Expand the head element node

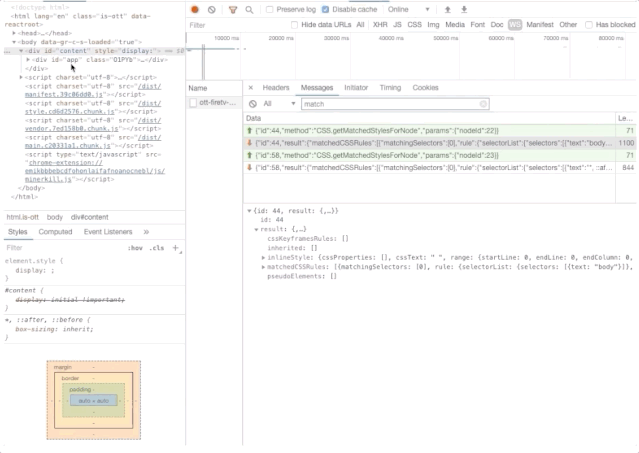click(x=14, y=33)
